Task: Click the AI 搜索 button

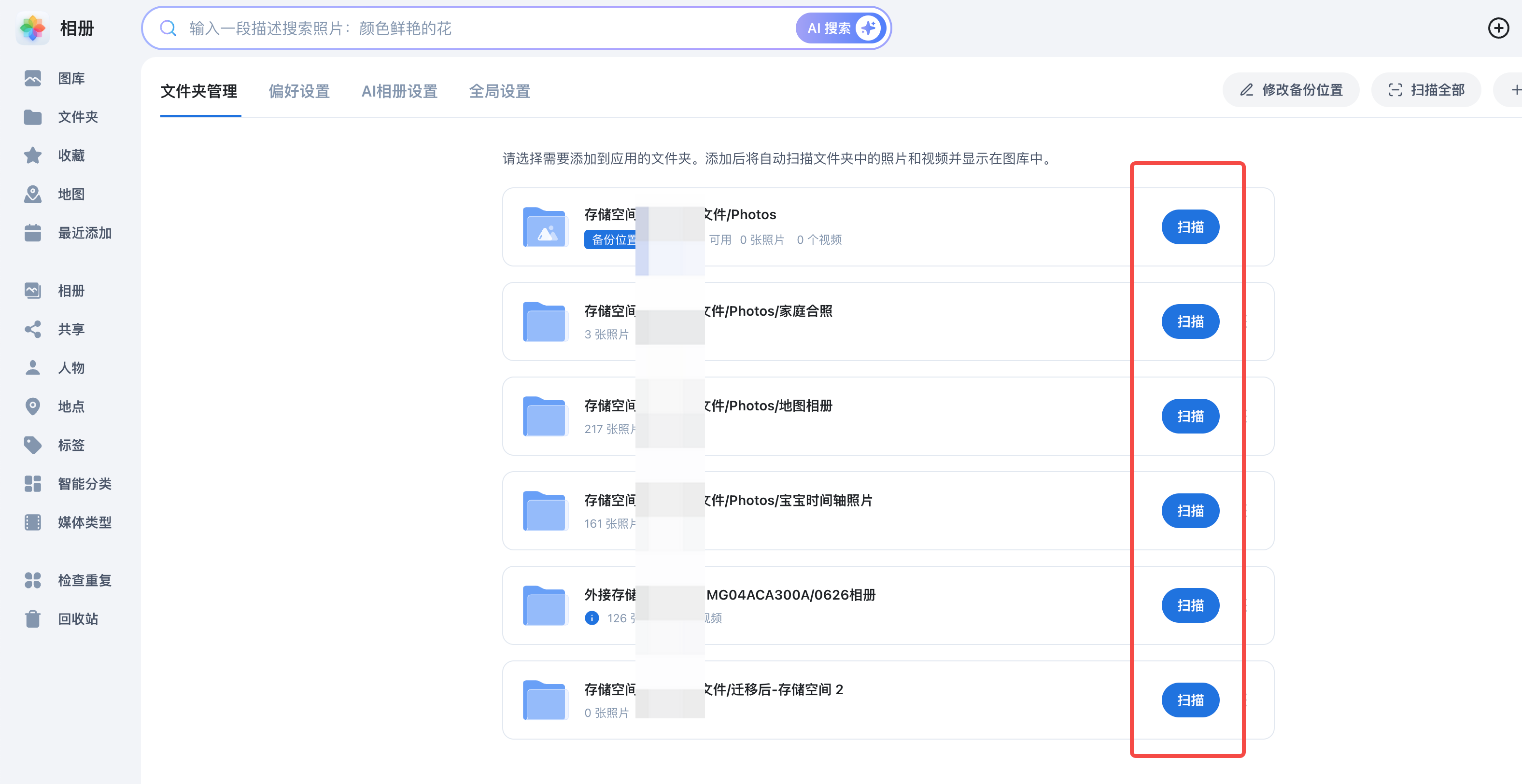Action: (x=841, y=28)
